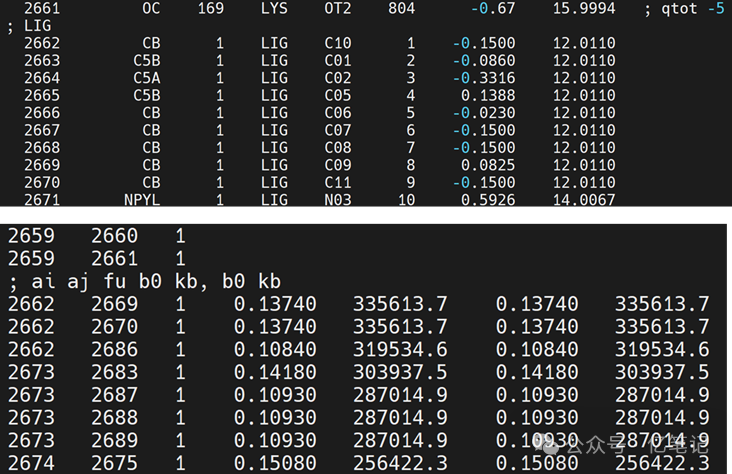Select bond length 0.14180 on 2673 row
Screen dimensions: 732x474
[275, 372]
